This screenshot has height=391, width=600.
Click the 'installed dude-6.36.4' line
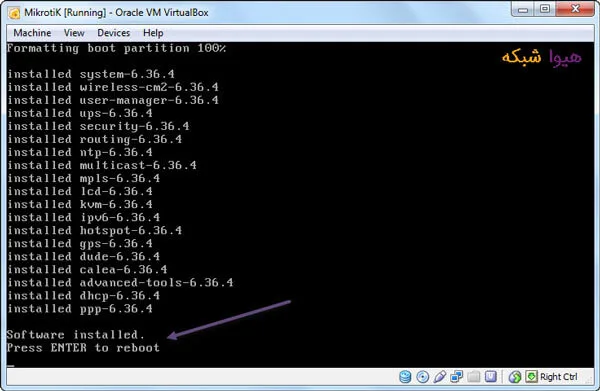83,256
